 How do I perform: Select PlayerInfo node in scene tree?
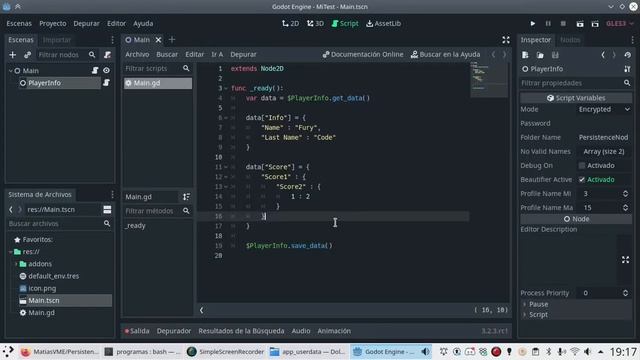click(x=44, y=83)
